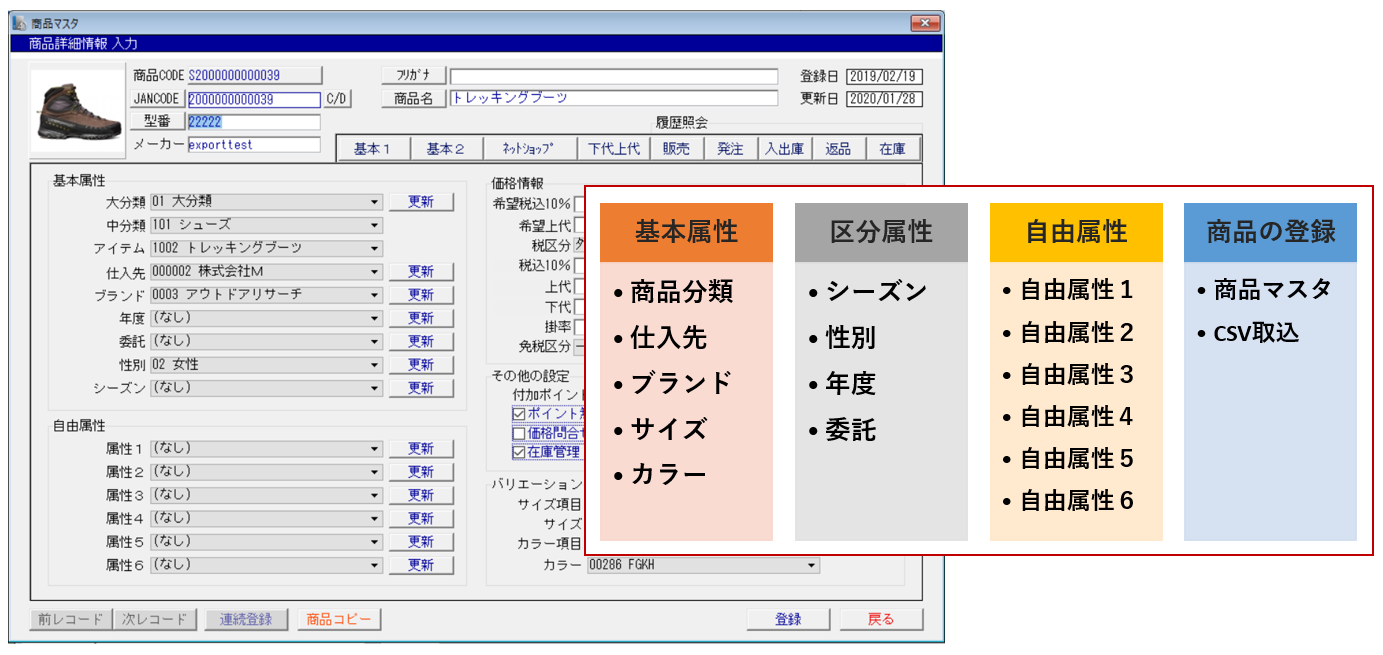1383x655 pixels.
Task: Click the 登録 button to register
Action: pyautogui.click(x=787, y=619)
